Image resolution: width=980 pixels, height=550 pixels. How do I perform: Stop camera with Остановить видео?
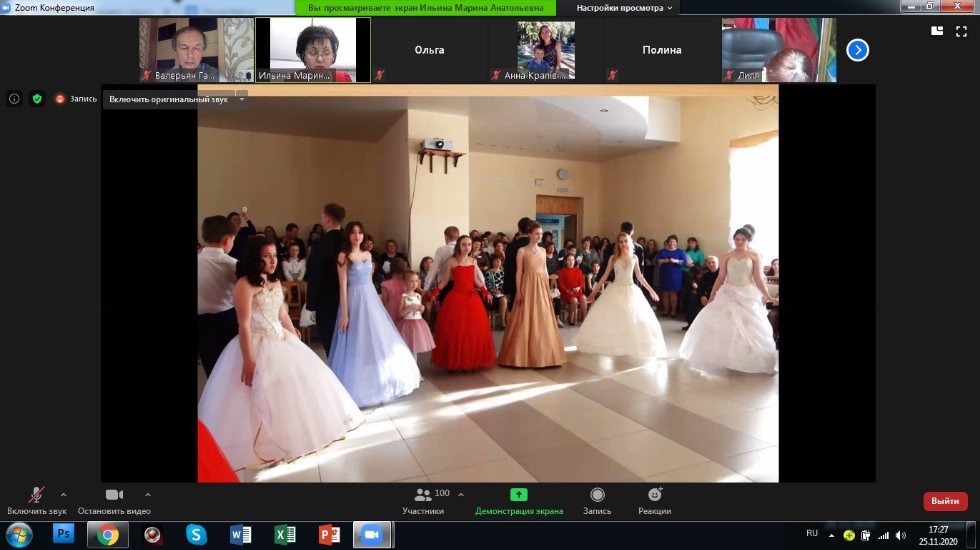[114, 496]
